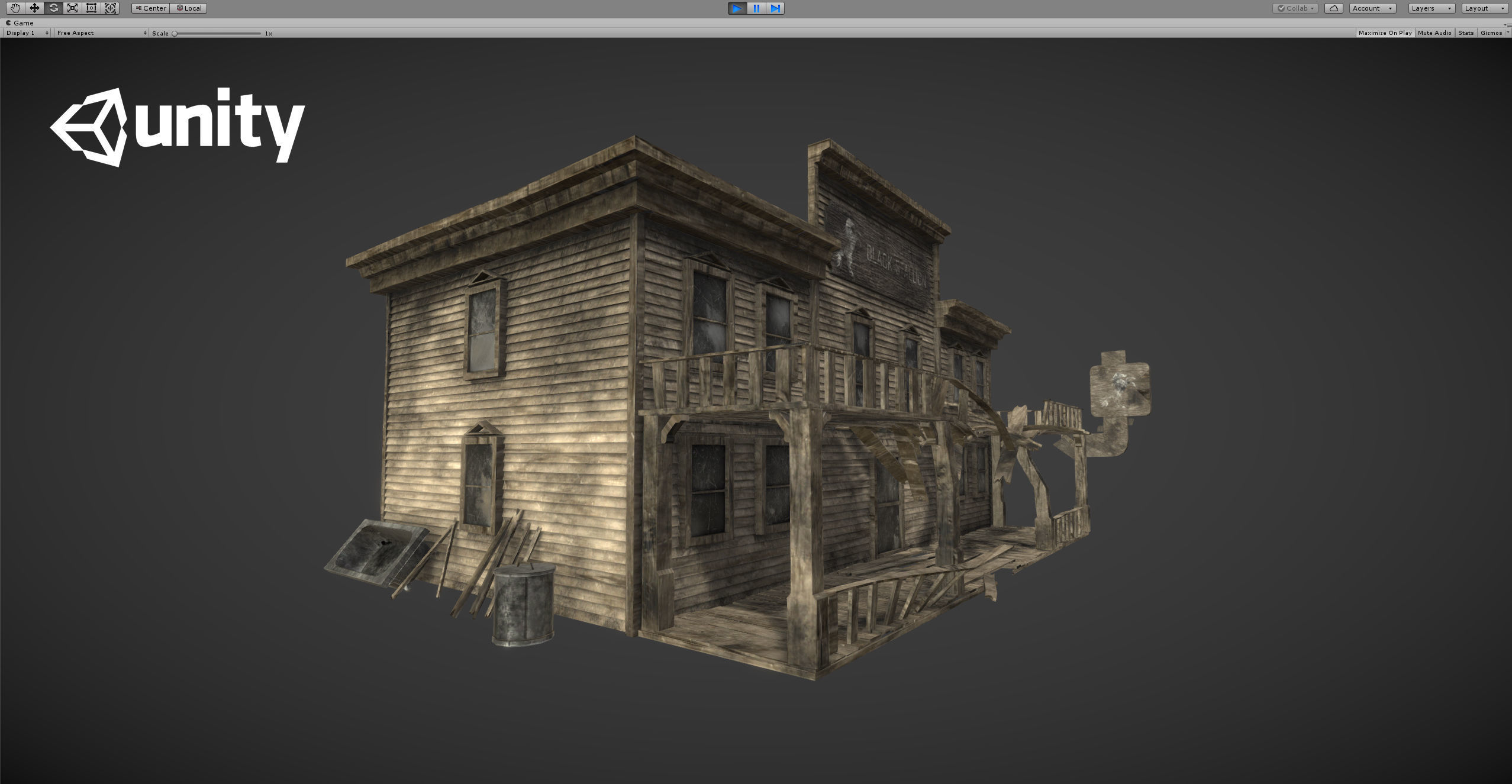Select the combined Transform tool

110,8
